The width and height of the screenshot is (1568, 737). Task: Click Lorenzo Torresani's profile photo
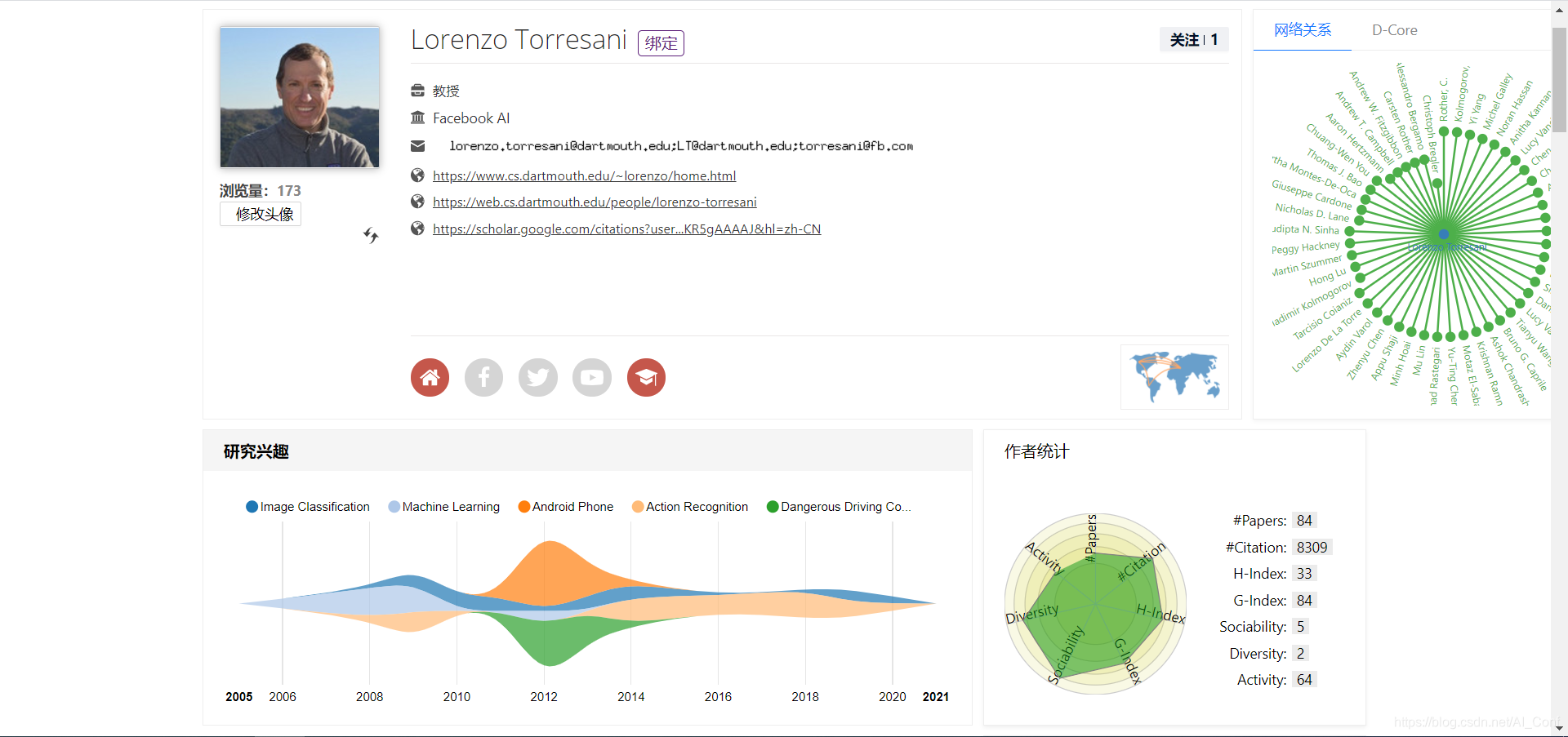click(300, 97)
